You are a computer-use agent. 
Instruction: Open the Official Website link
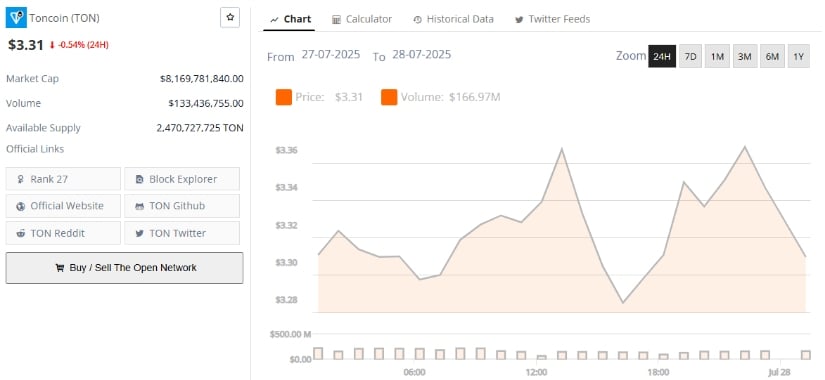(x=63, y=206)
